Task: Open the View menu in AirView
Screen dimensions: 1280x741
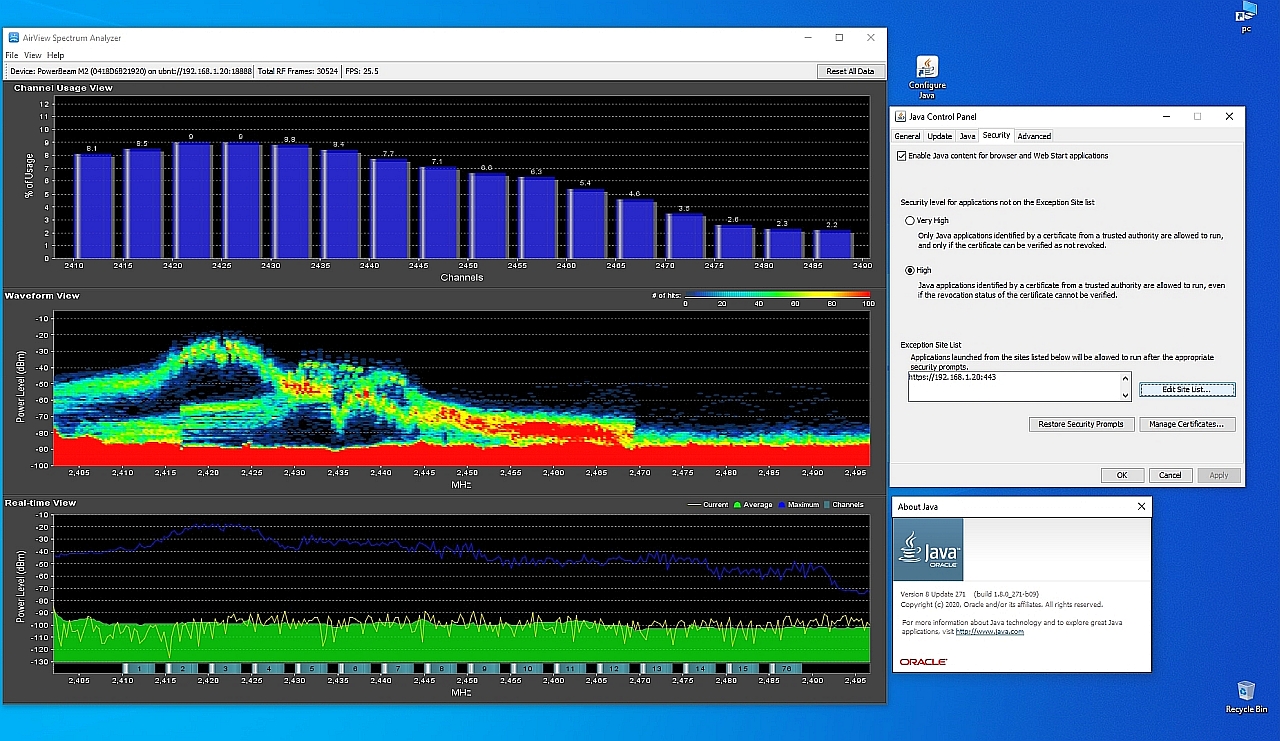Action: pyautogui.click(x=33, y=55)
